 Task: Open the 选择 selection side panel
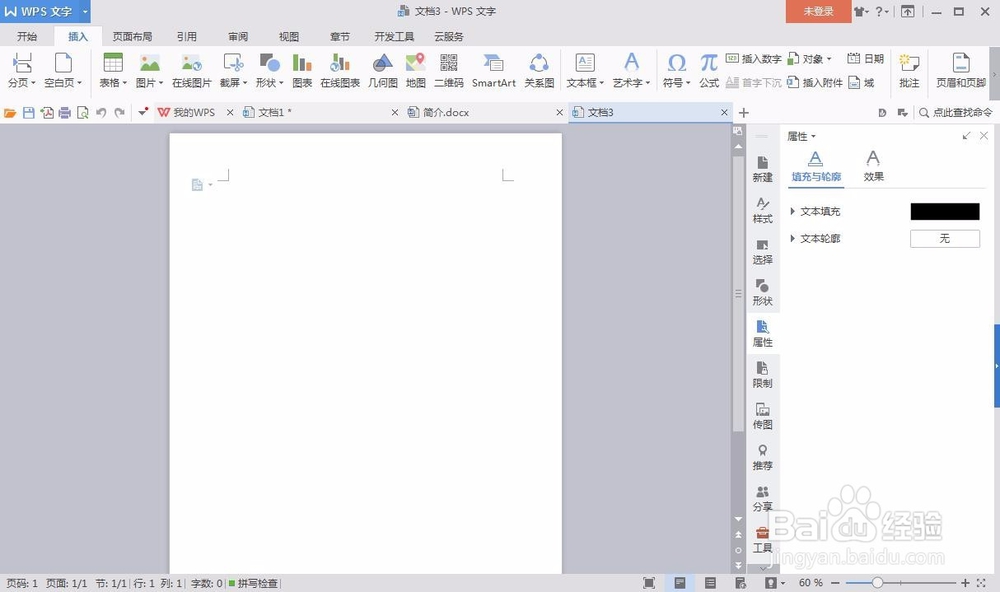click(762, 252)
